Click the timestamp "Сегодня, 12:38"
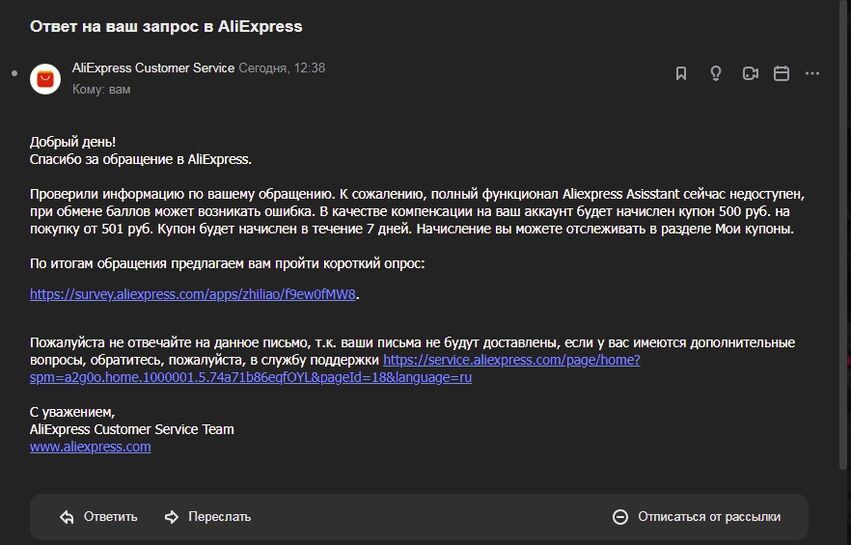Image resolution: width=851 pixels, height=545 pixels. coord(281,68)
